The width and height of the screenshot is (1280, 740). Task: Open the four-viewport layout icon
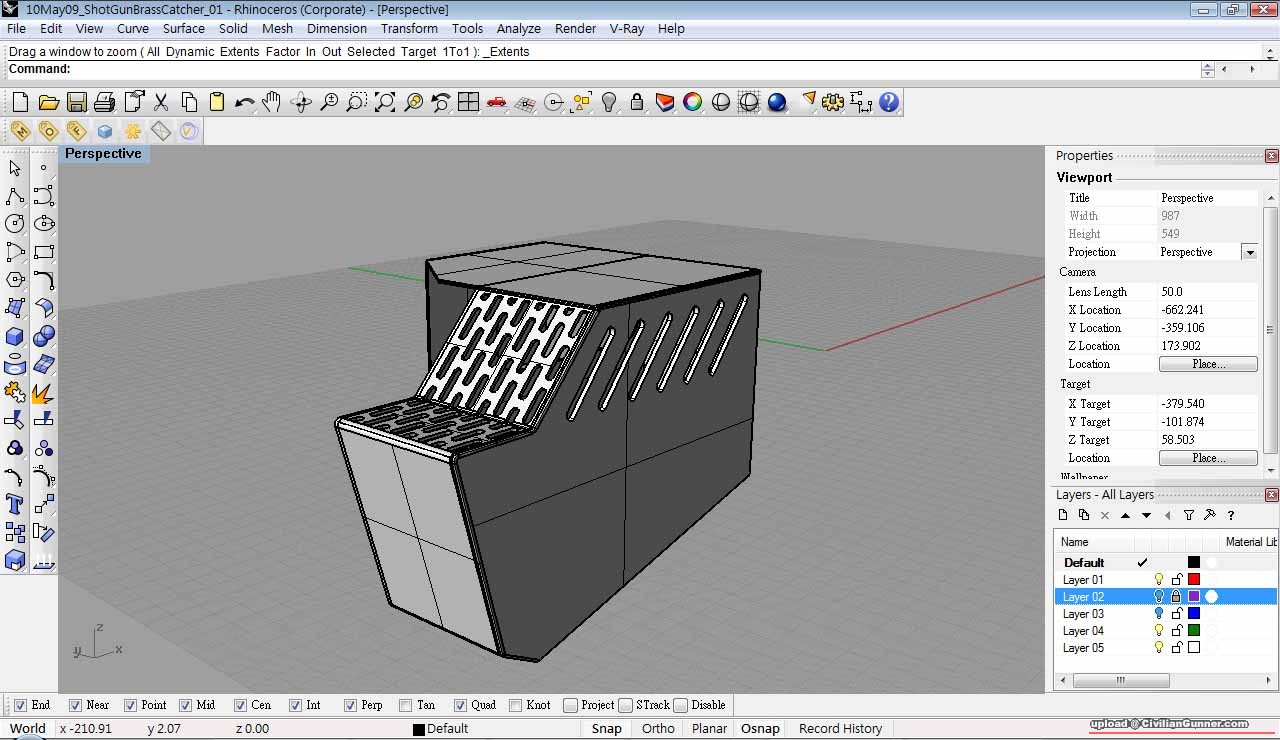click(x=468, y=102)
